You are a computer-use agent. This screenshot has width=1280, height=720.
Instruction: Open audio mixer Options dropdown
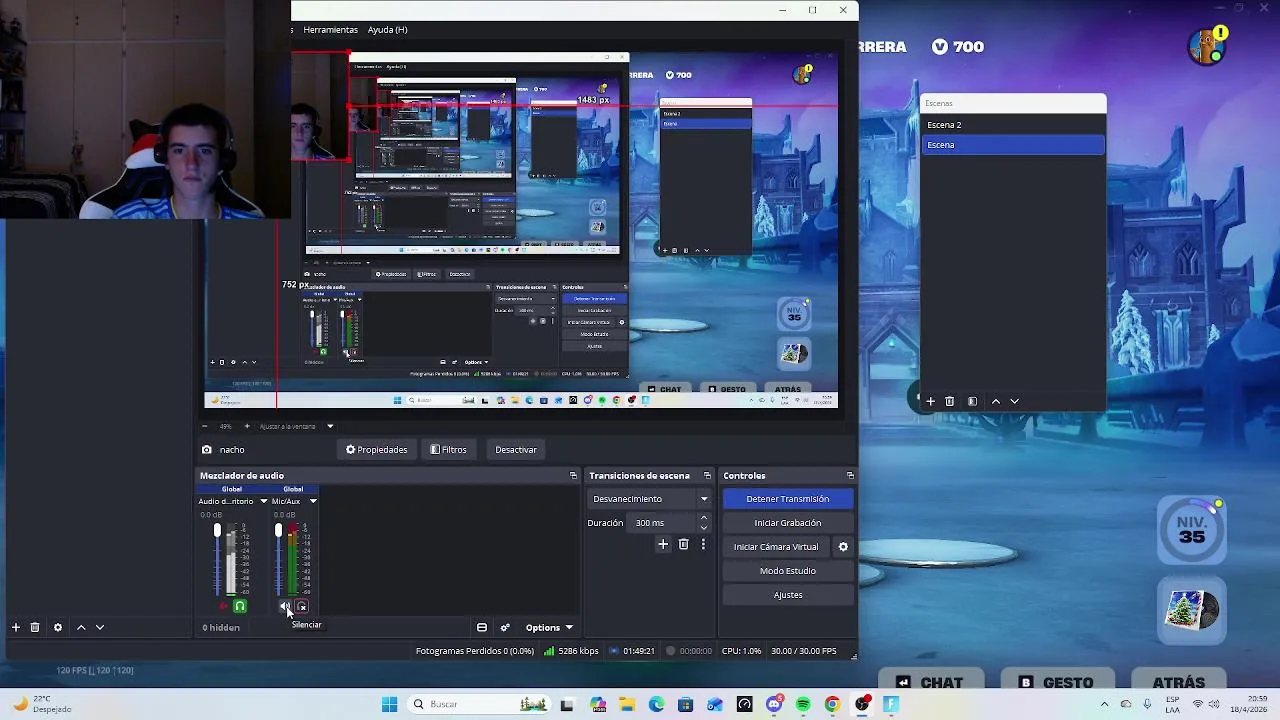tap(549, 627)
